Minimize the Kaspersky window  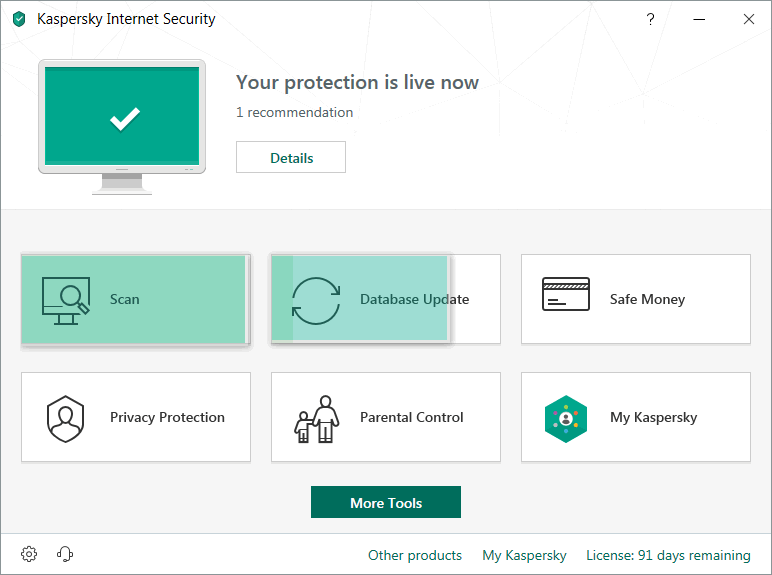(699, 19)
